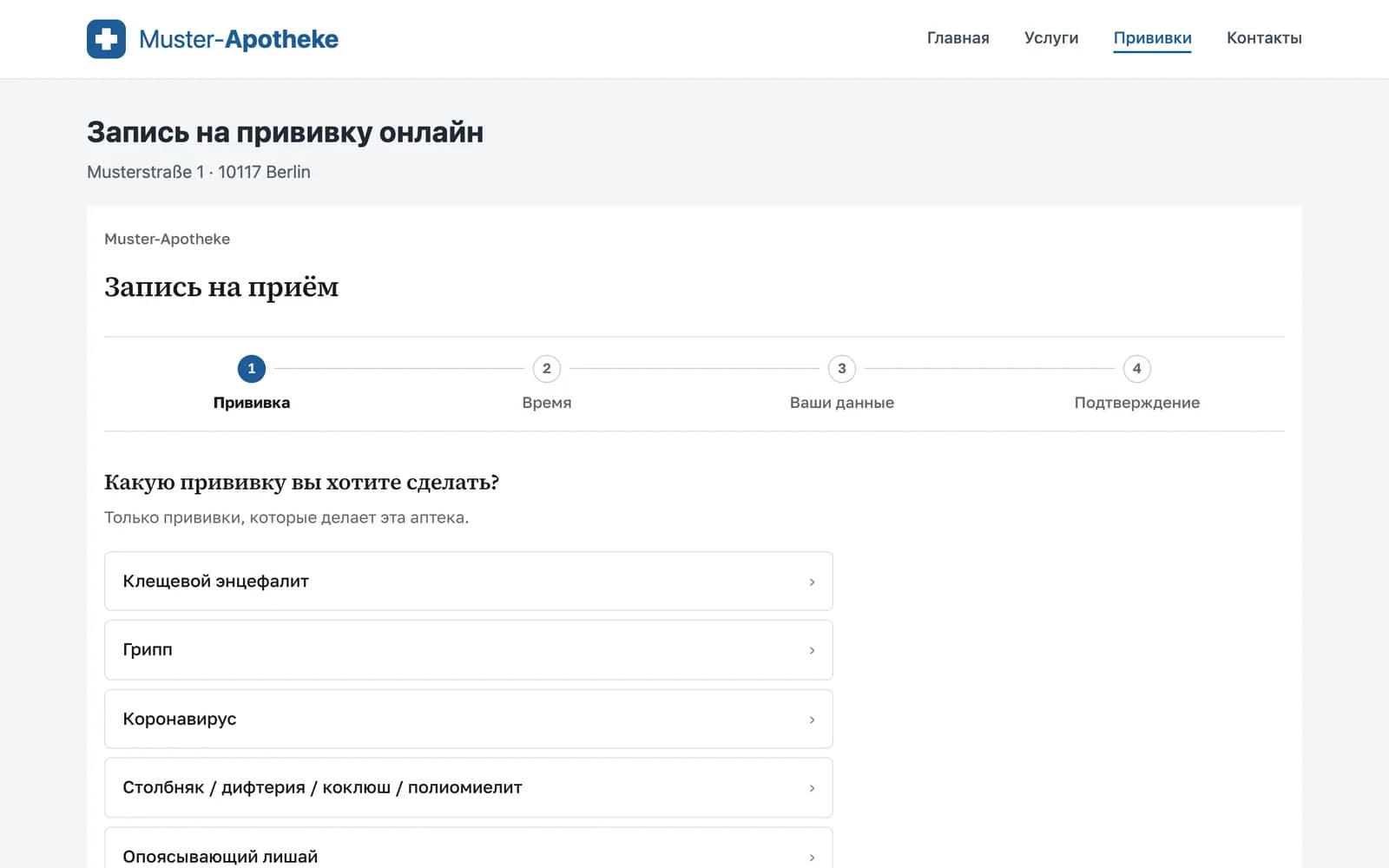
Task: Click chevron arrow on Грипп row
Action: [812, 650]
